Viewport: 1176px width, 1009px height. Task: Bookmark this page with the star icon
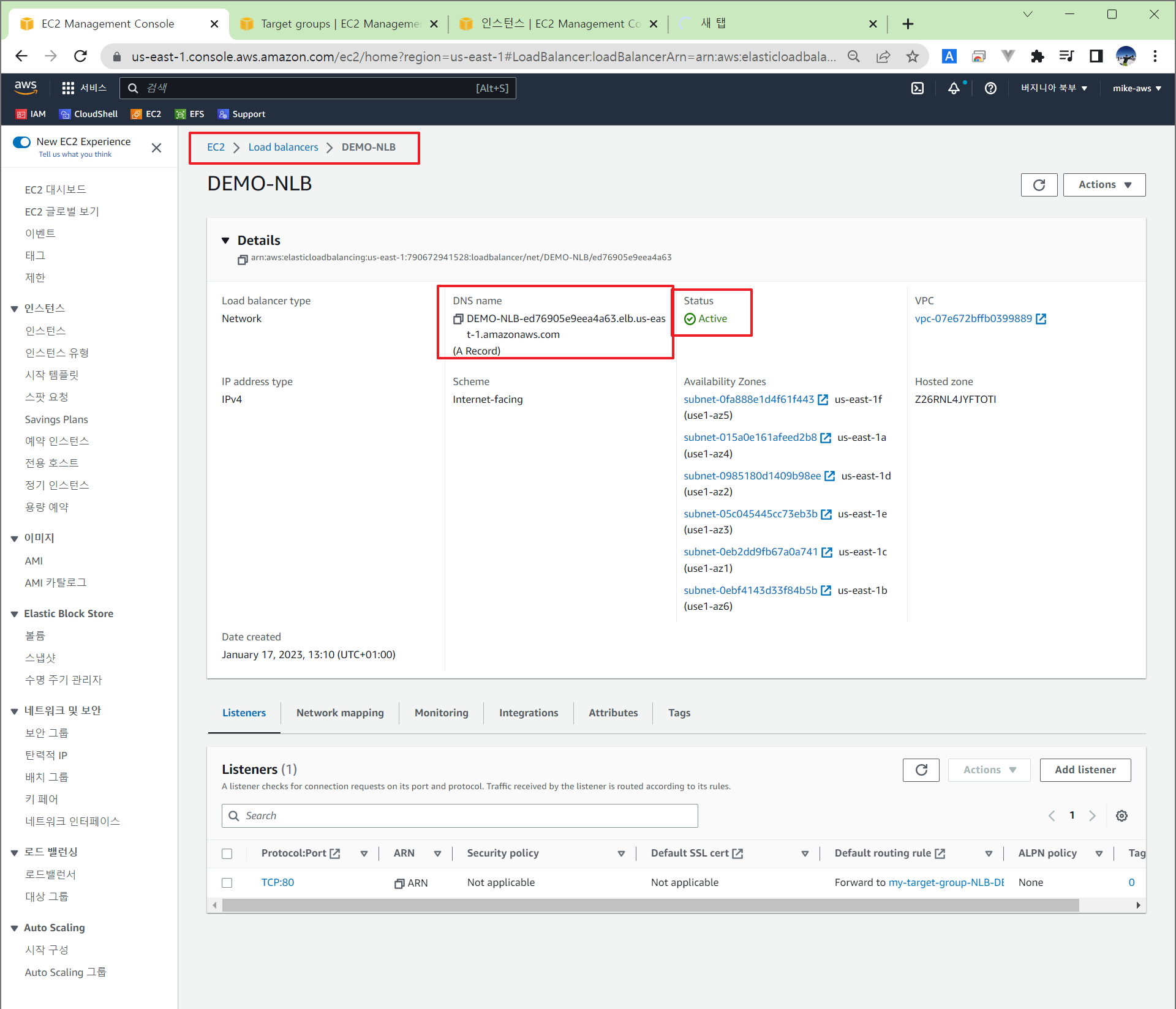(913, 57)
